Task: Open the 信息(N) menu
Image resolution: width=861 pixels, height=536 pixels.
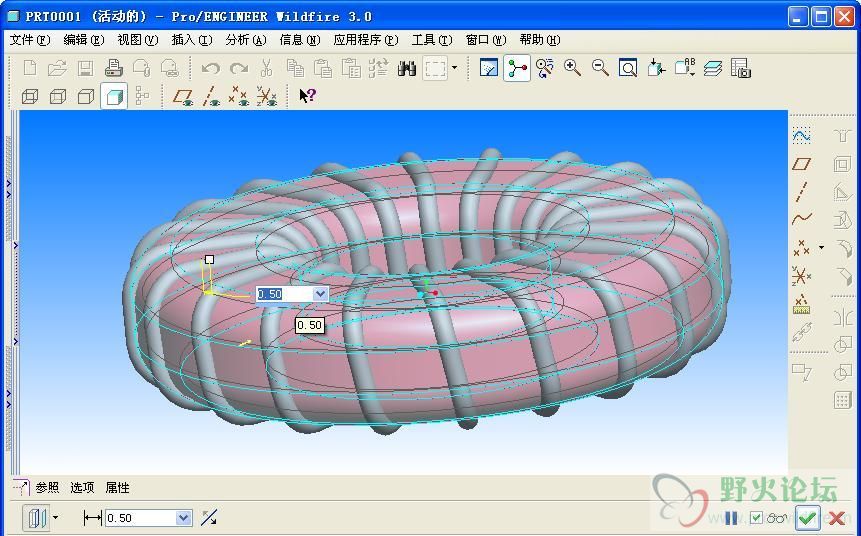Action: (299, 40)
